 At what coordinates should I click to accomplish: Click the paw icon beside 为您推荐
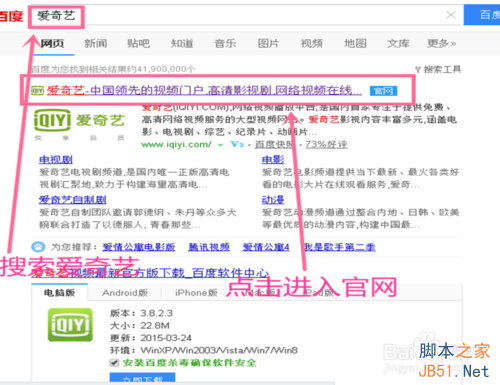coord(38,247)
